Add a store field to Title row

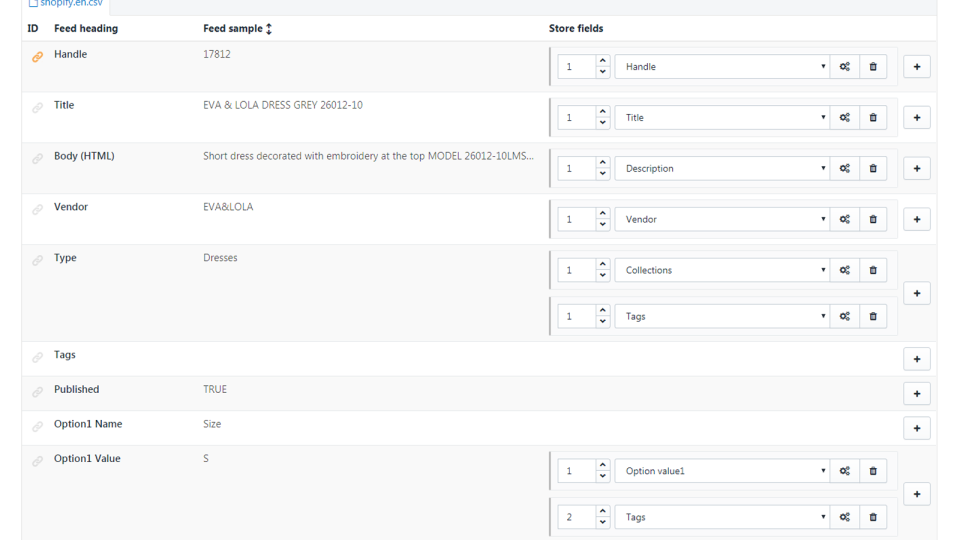[x=917, y=118]
